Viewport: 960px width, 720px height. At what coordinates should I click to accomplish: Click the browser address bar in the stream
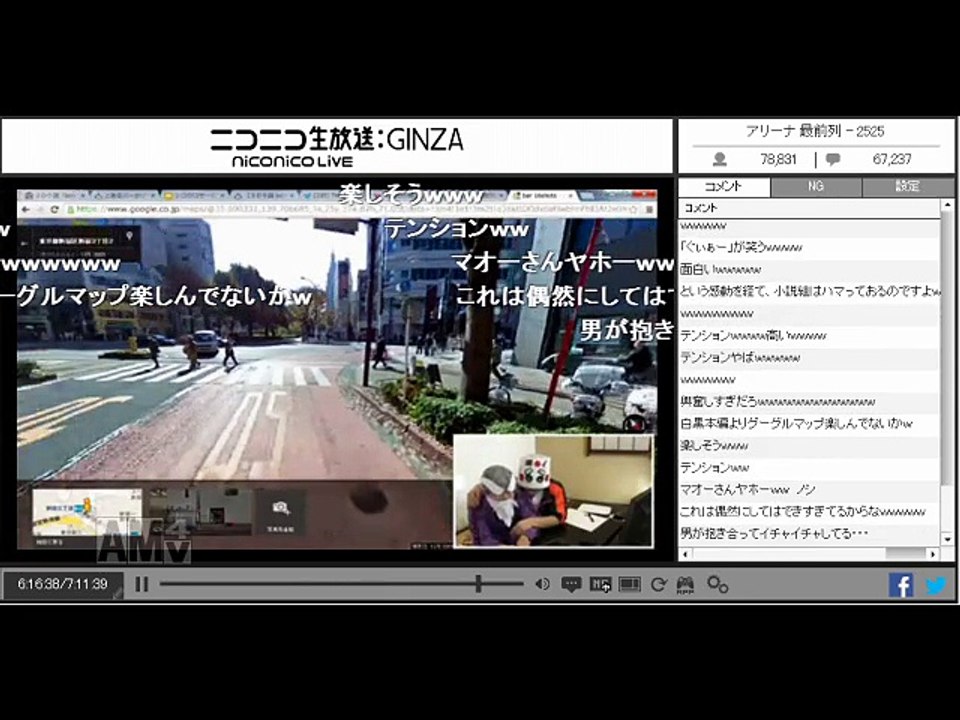pos(351,210)
